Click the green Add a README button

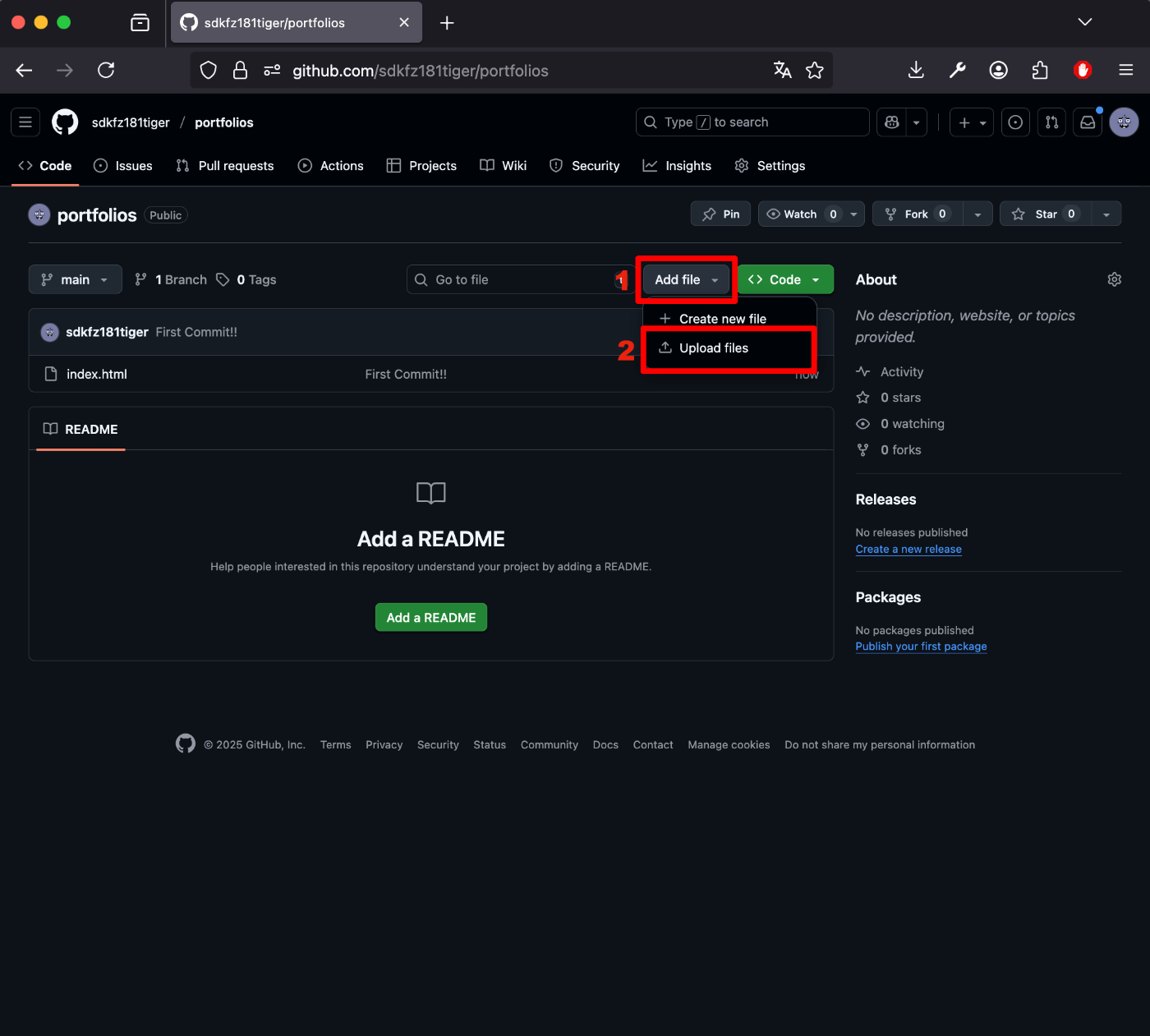(431, 618)
